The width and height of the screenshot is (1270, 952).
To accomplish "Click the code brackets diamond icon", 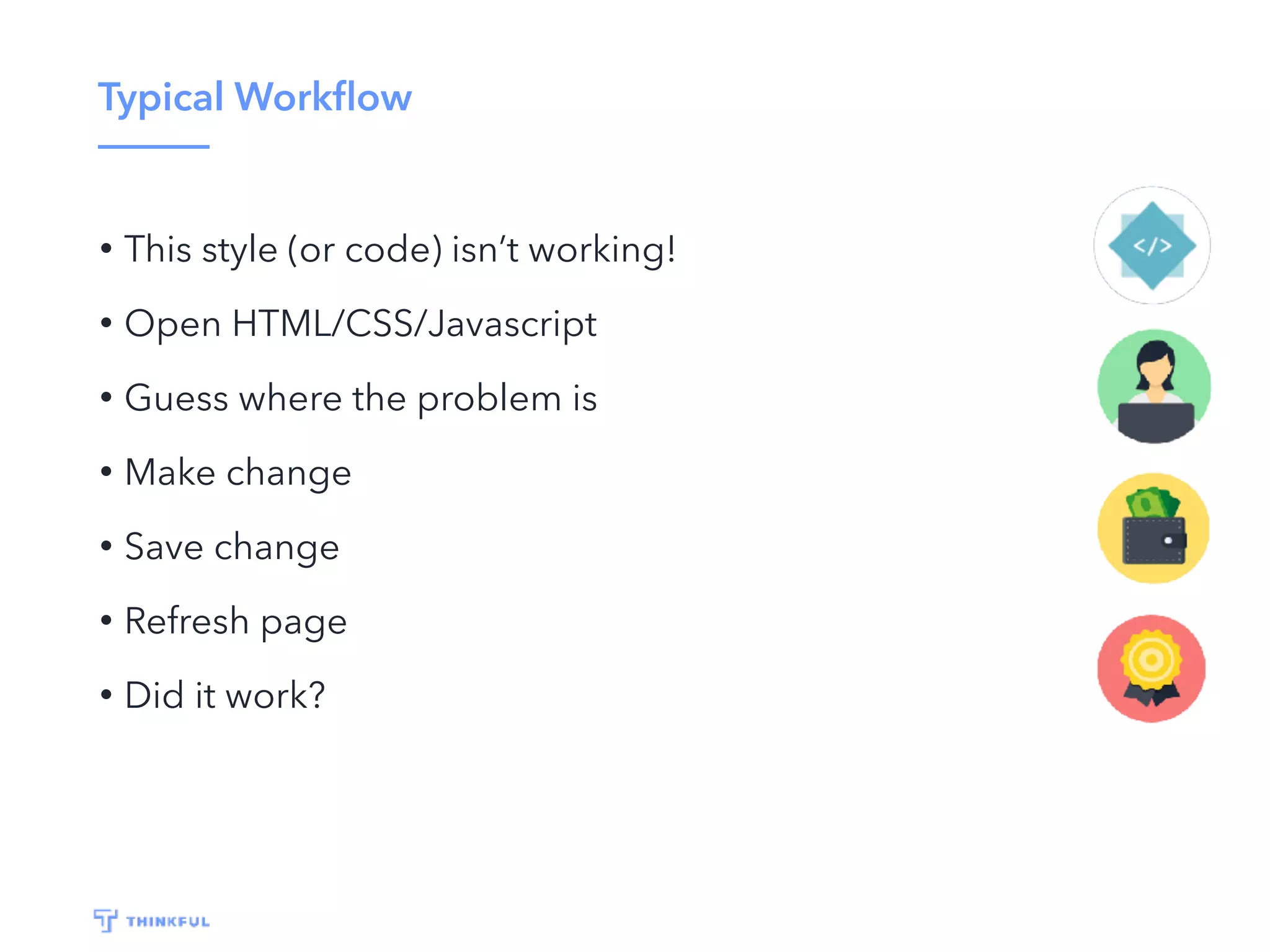I will 1152,245.
